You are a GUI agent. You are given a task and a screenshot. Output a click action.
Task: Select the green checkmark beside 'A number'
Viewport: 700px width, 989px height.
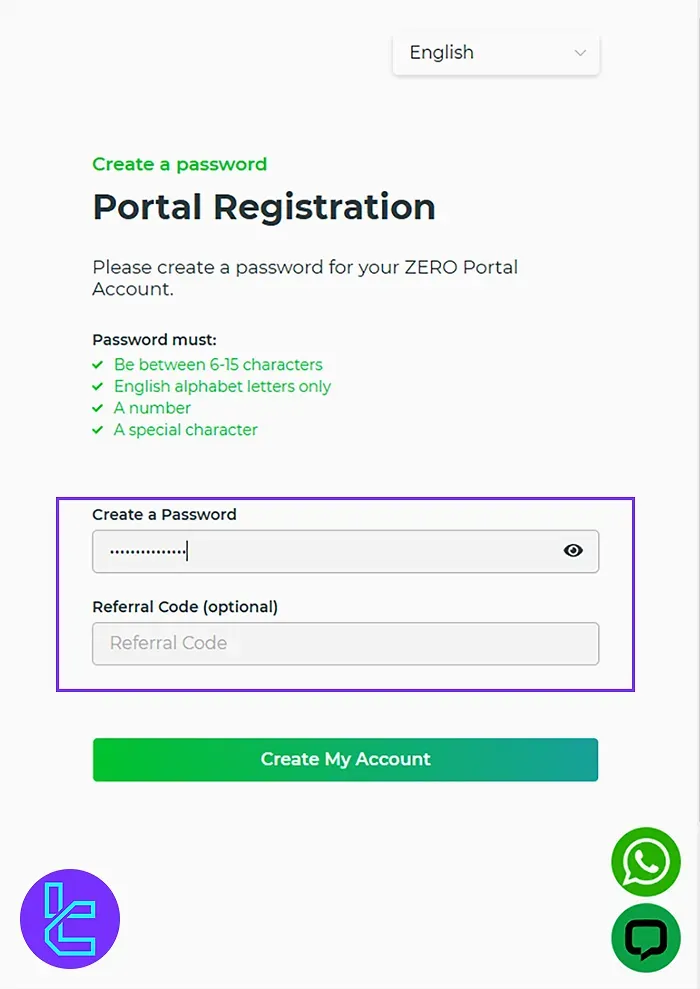pyautogui.click(x=97, y=408)
